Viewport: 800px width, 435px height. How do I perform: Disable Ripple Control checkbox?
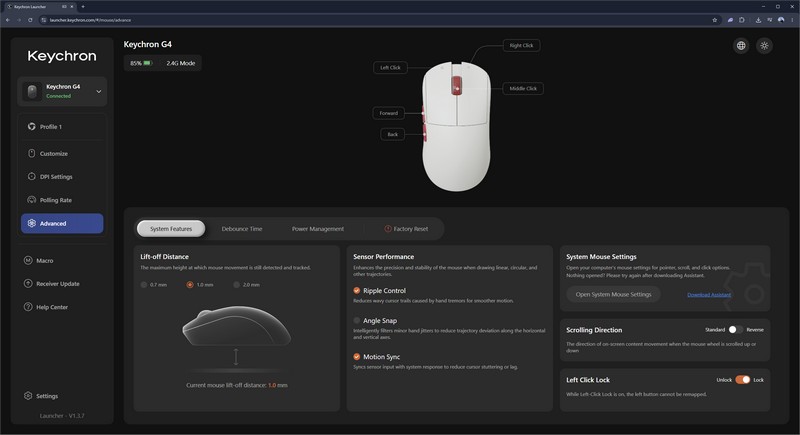[357, 290]
